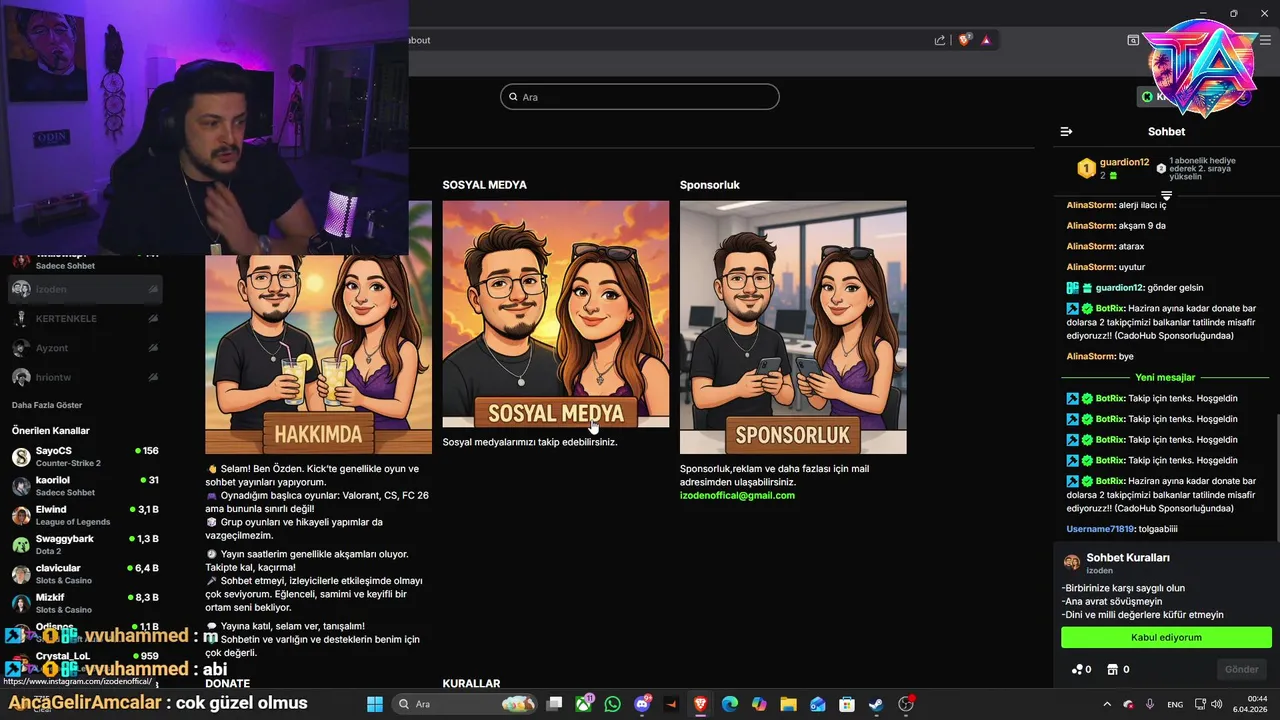
Task: Open the Brave Shields lion icon
Action: (x=964, y=40)
